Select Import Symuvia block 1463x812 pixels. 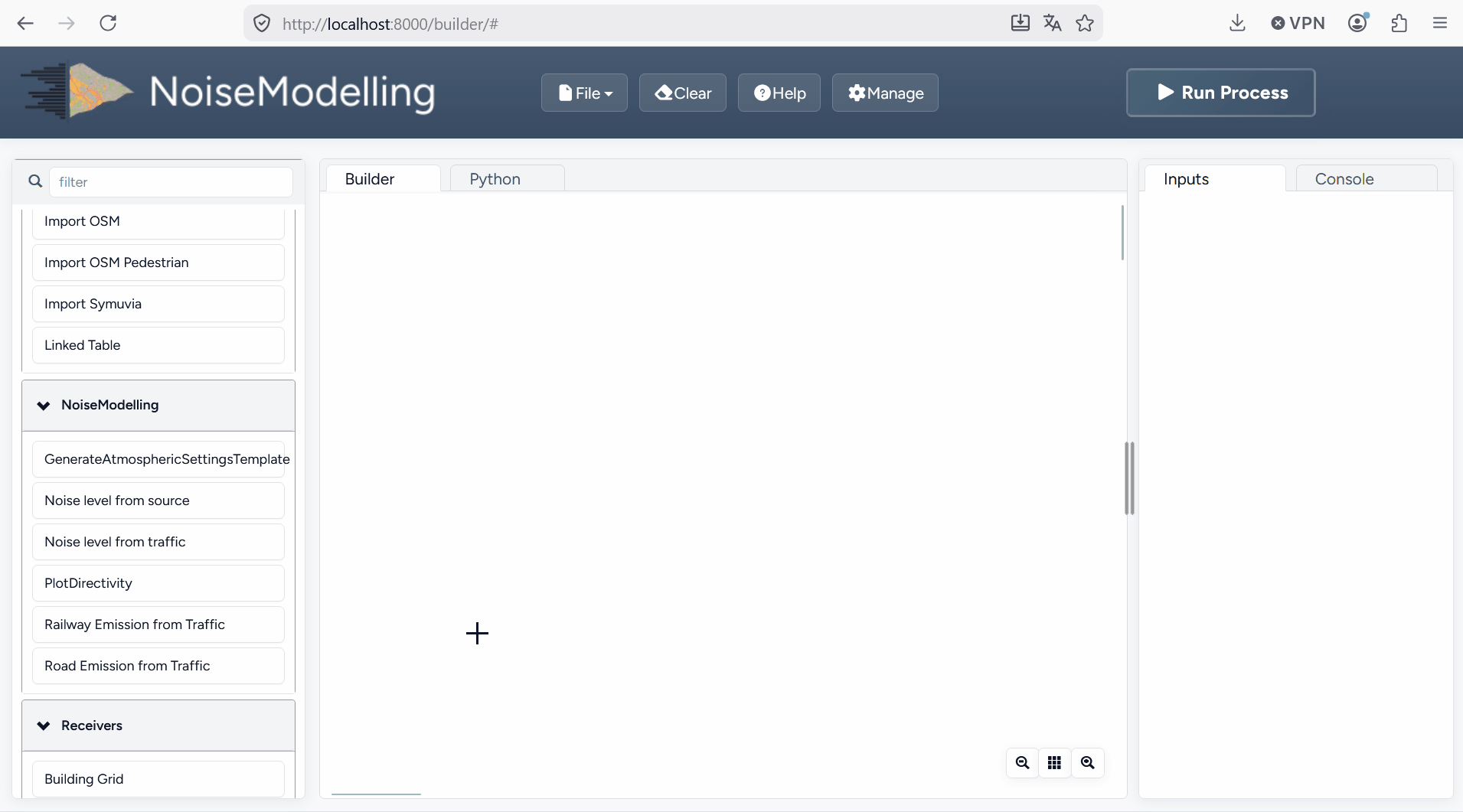(158, 304)
